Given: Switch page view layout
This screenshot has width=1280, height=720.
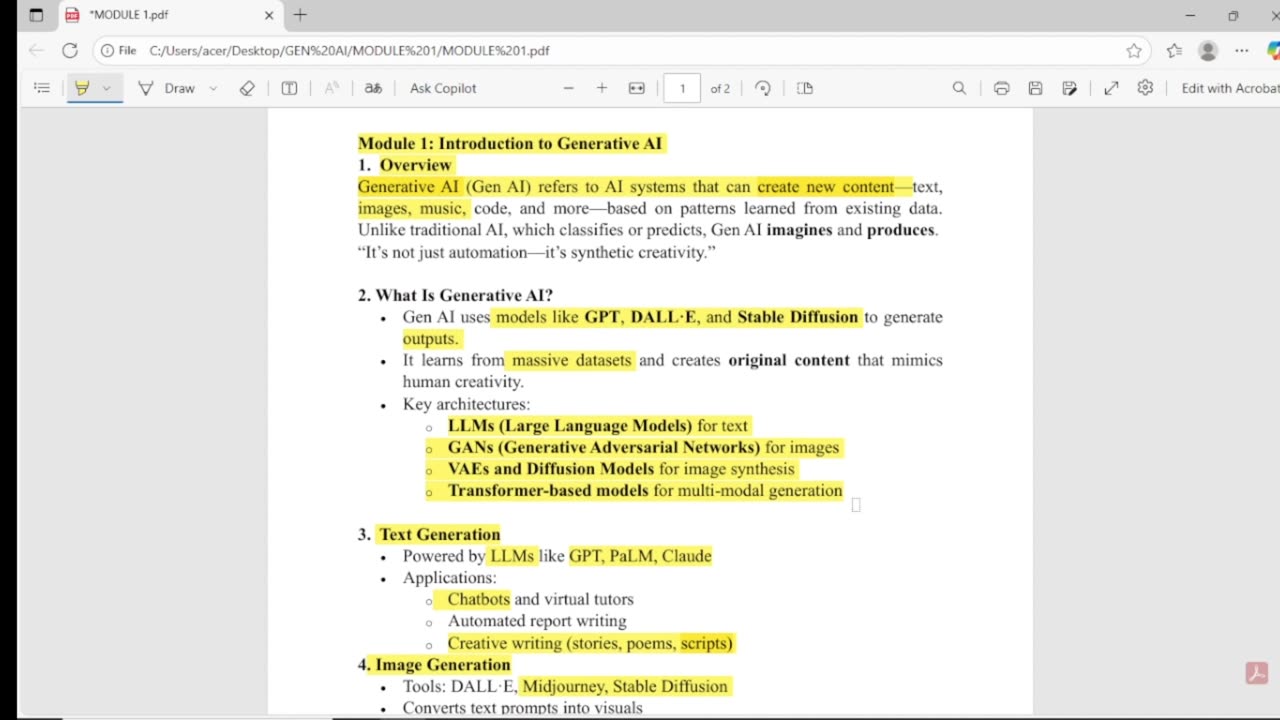Looking at the screenshot, I should tap(805, 88).
